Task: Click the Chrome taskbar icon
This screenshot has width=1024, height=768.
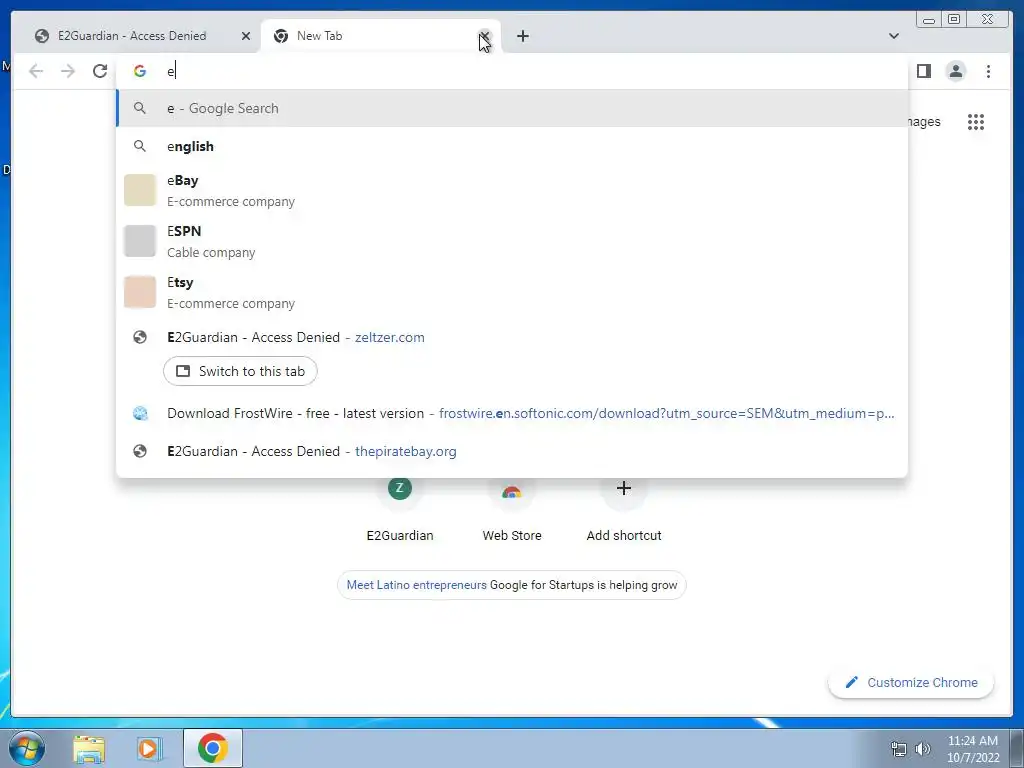Action: (x=213, y=748)
